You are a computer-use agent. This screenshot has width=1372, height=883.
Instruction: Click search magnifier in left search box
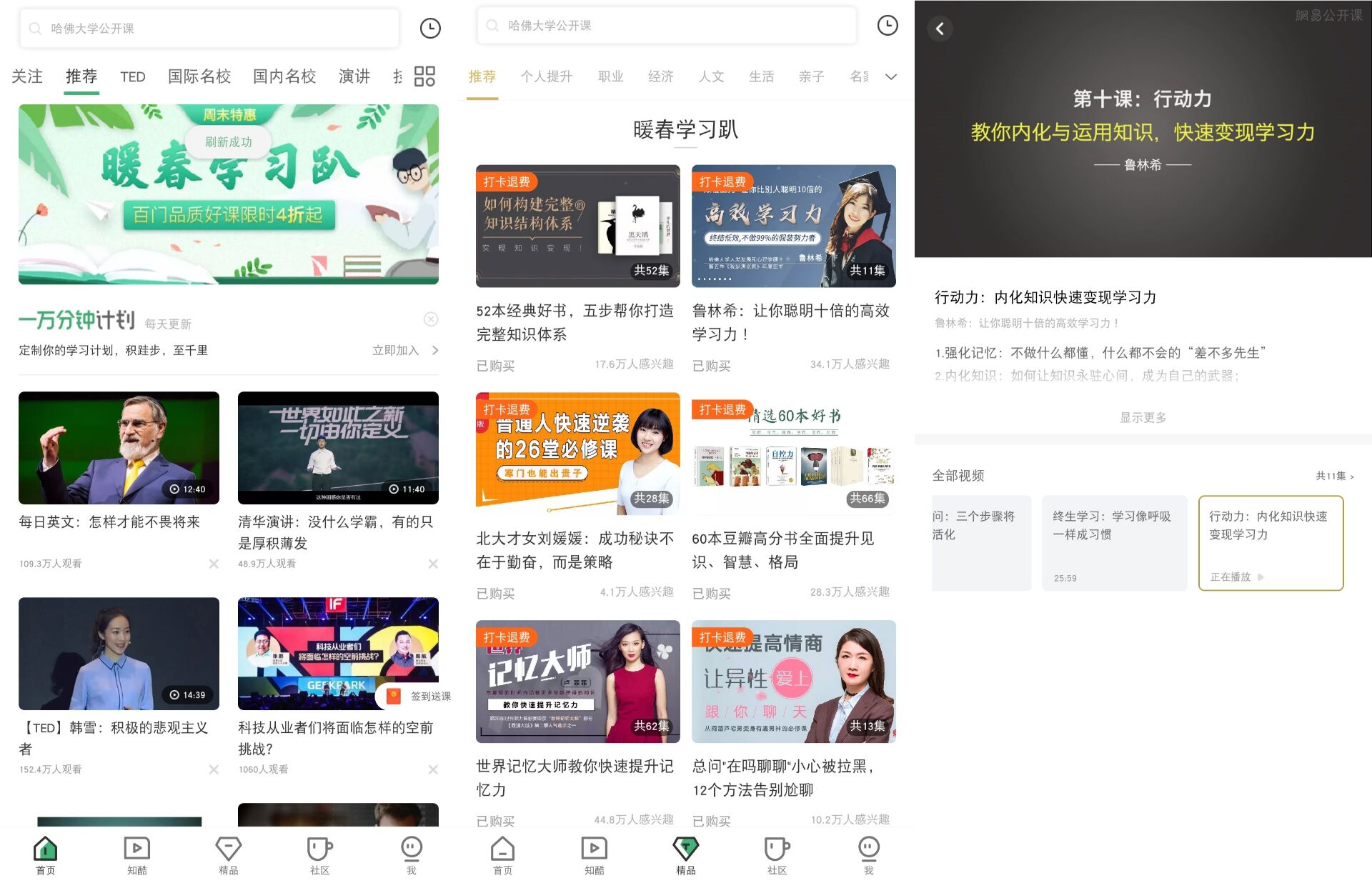[35, 29]
